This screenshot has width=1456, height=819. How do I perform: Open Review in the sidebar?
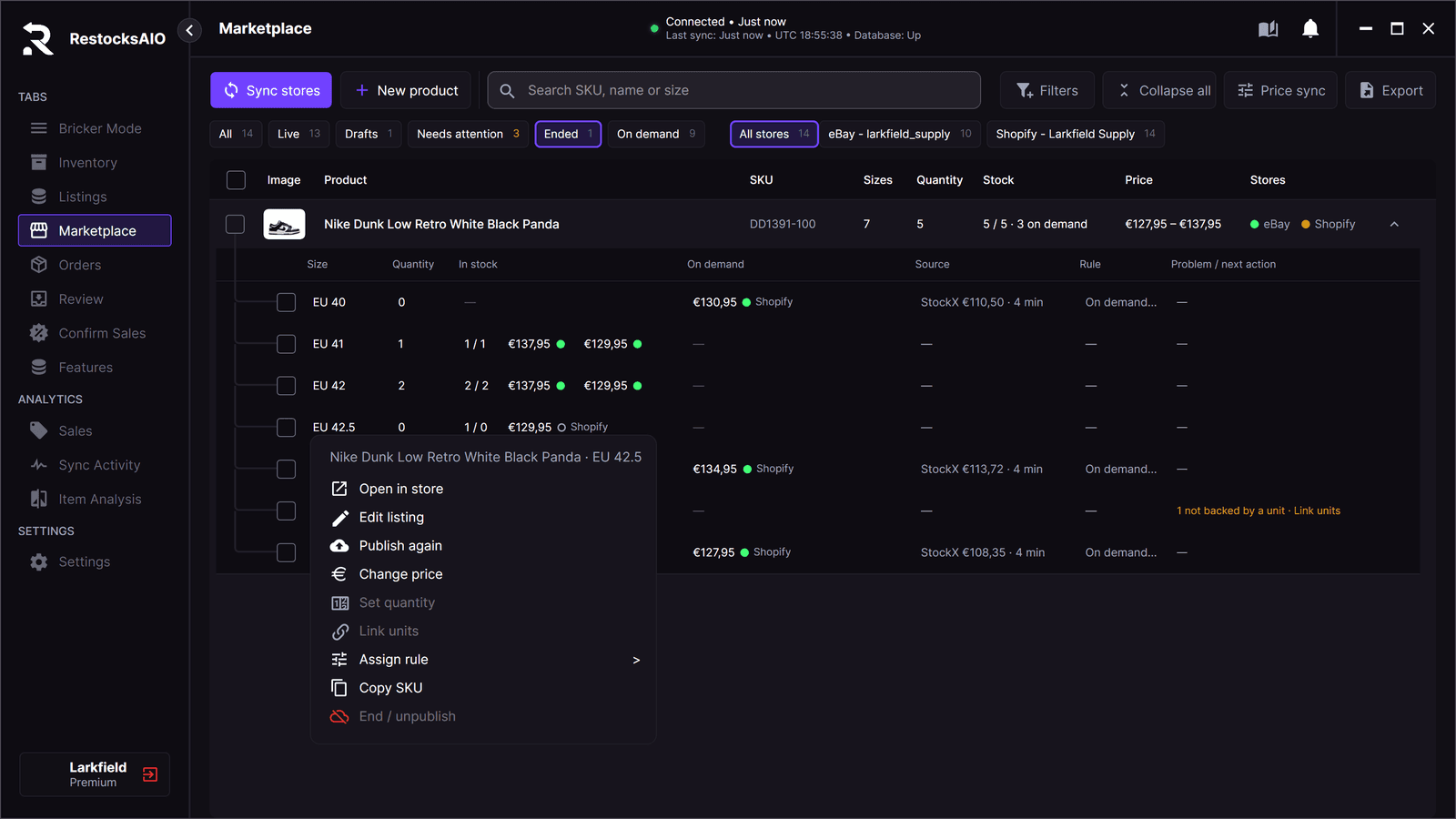coord(95,299)
